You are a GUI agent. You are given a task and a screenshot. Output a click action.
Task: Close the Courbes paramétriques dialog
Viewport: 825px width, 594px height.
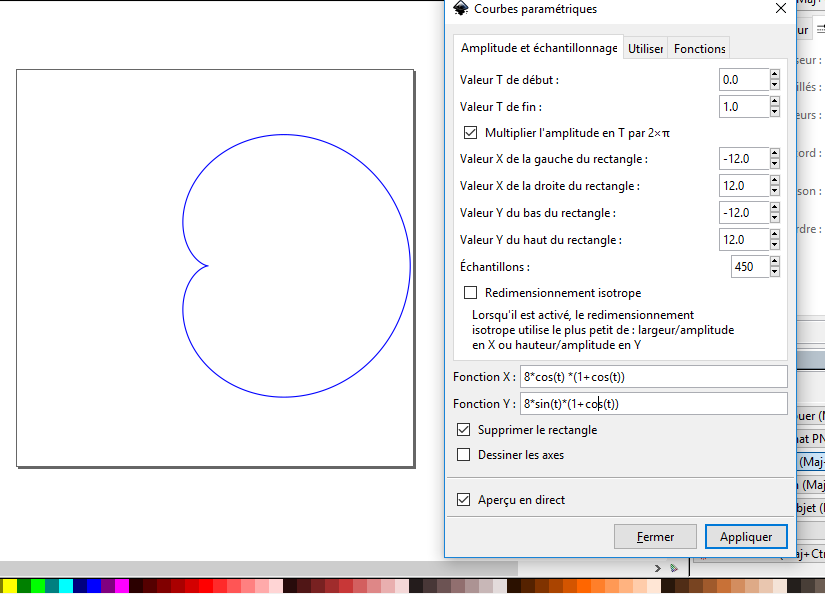pos(781,8)
